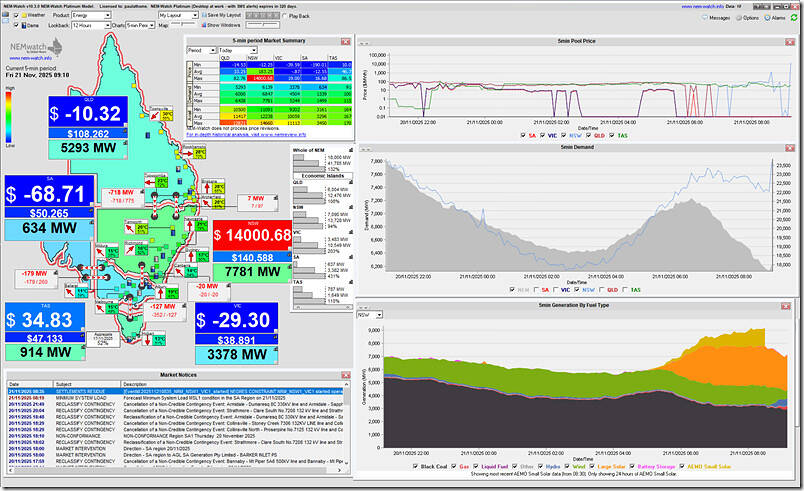Click the -127 MW Basslink flow label
Viewport: 804px width, 491px height.
(x=163, y=311)
